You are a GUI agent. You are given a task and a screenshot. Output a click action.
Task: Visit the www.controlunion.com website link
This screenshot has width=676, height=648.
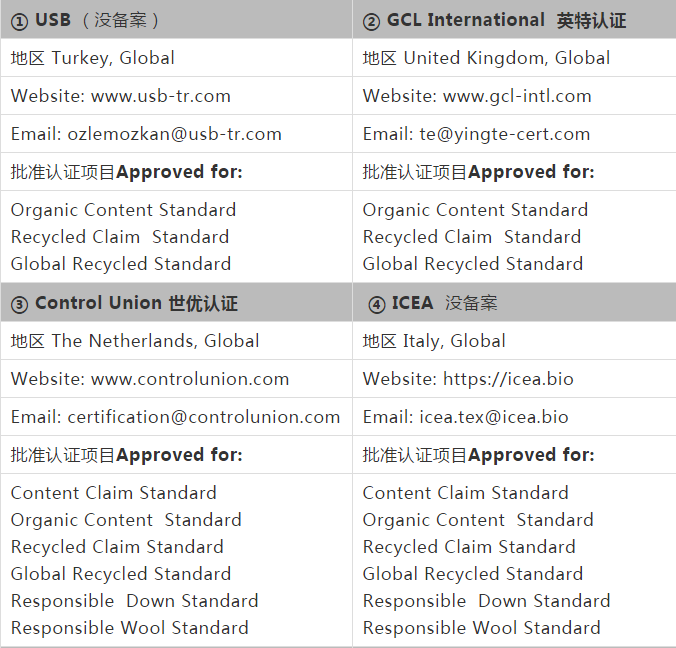coord(190,379)
